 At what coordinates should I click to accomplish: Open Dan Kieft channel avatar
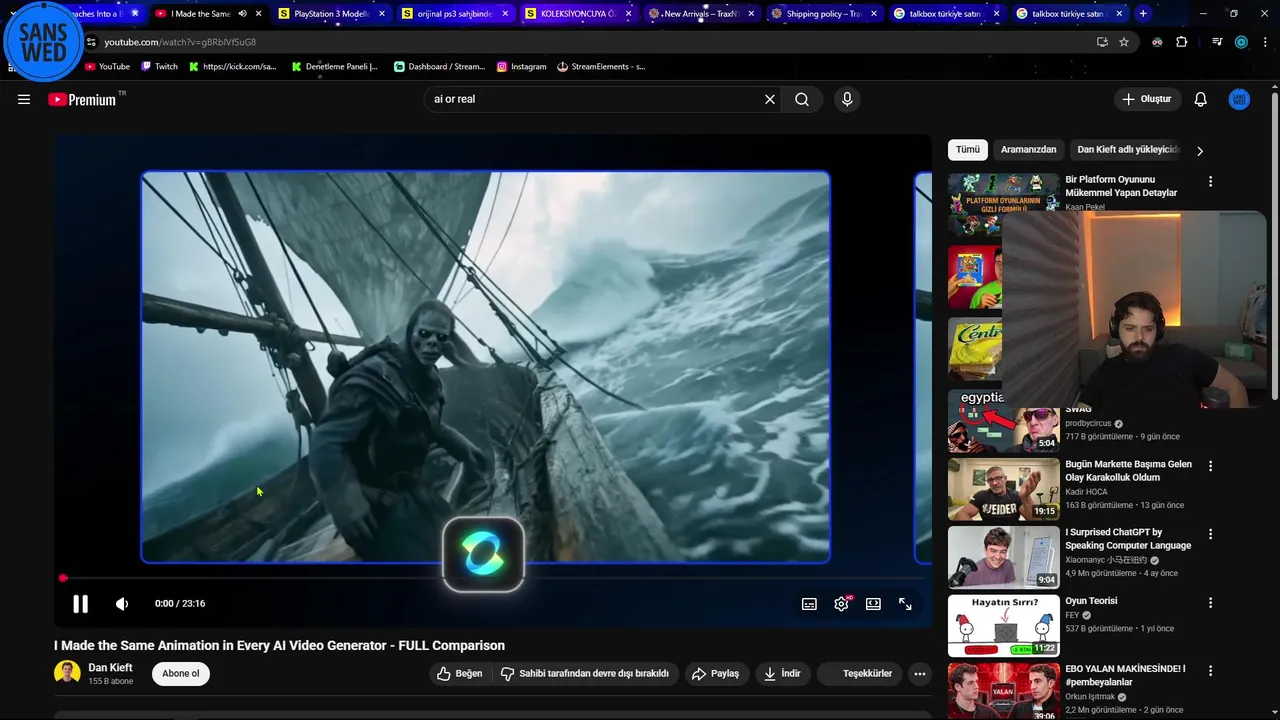click(67, 673)
